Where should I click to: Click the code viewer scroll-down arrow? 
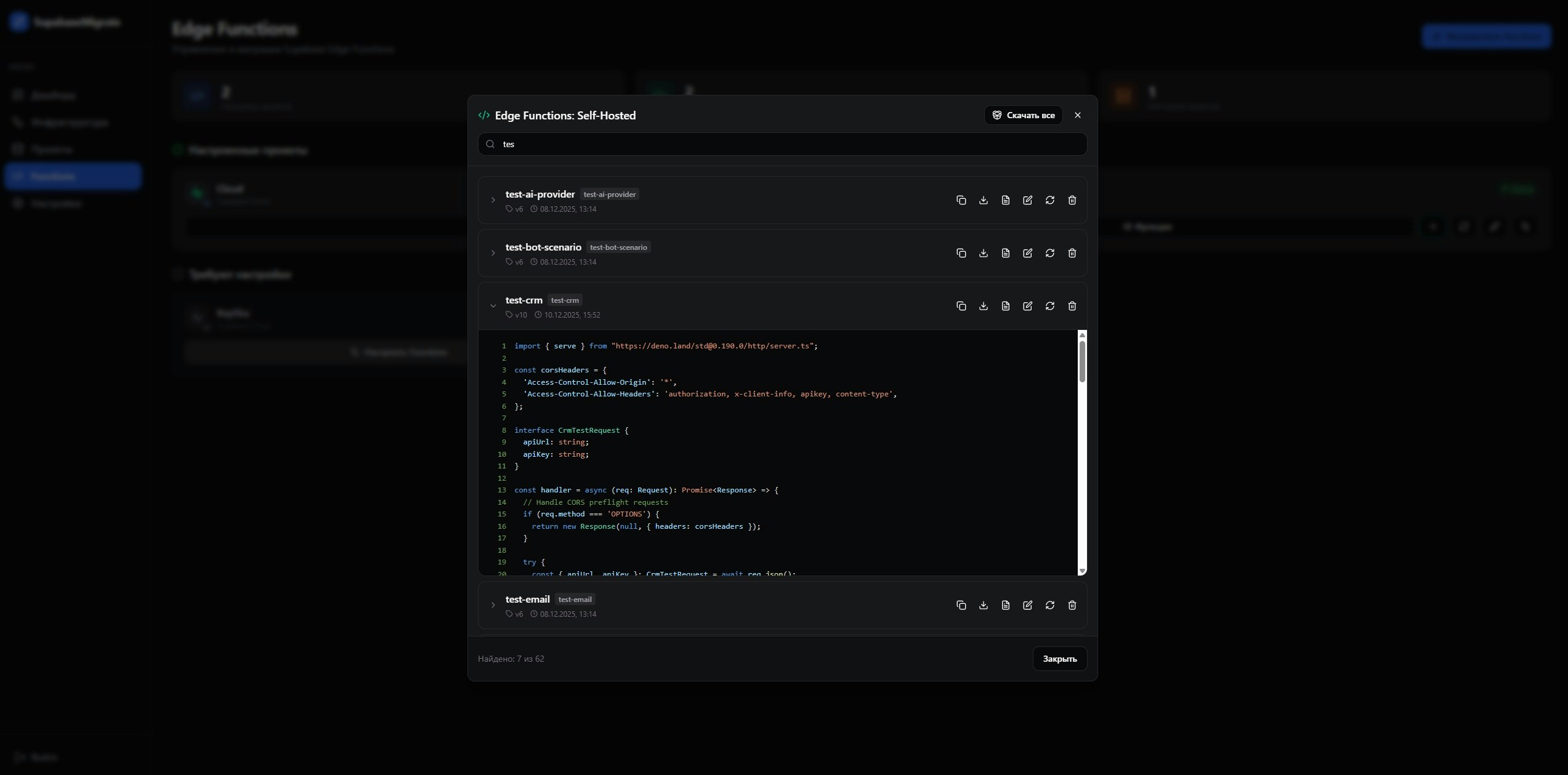pyautogui.click(x=1082, y=571)
